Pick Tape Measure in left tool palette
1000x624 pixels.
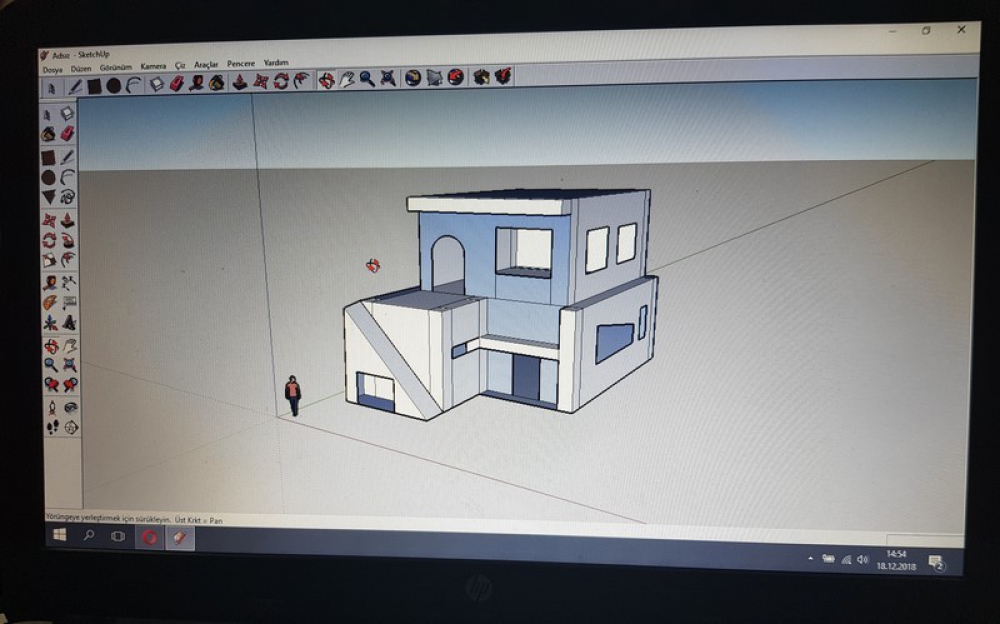50,283
